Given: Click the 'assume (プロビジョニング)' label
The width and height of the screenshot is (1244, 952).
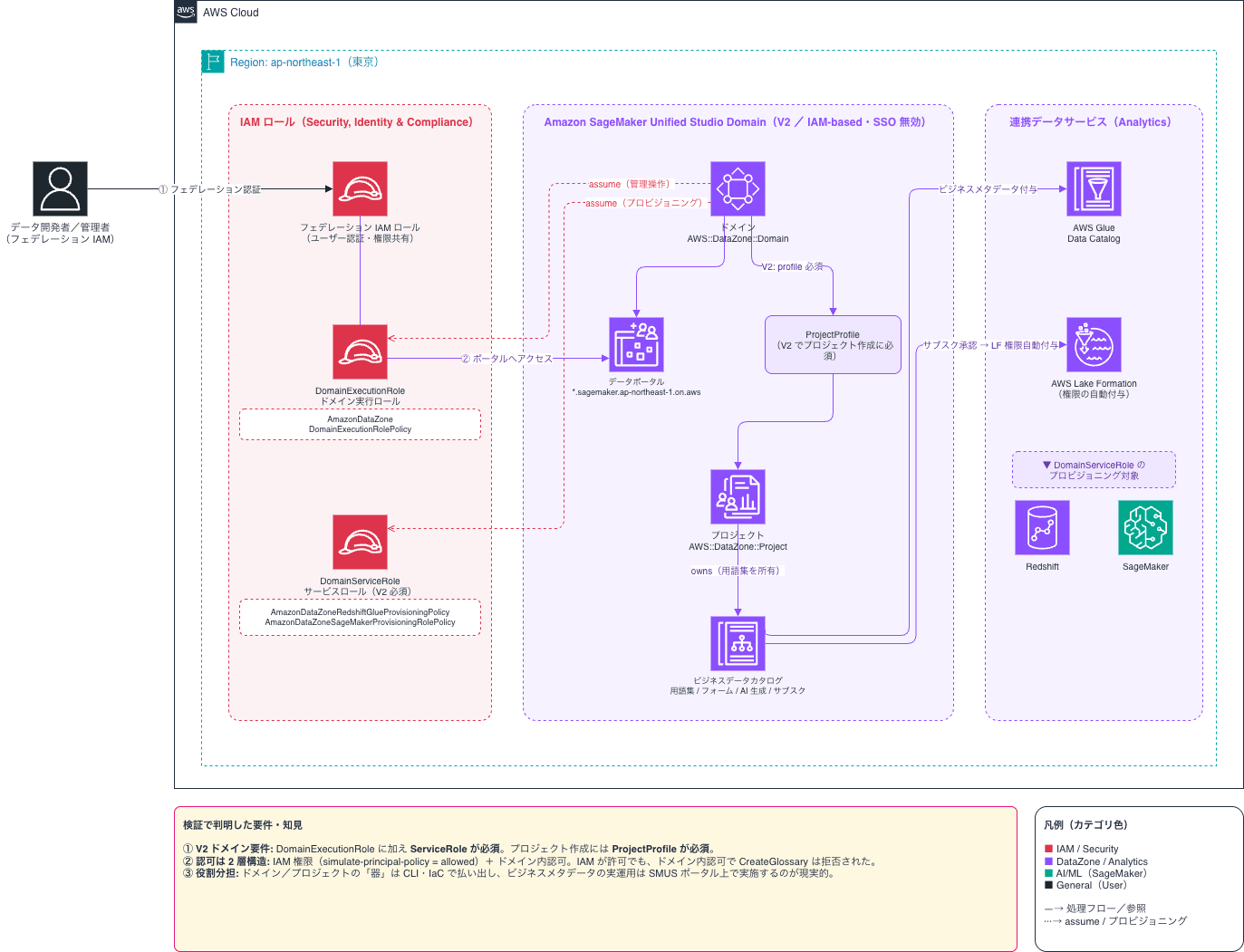Looking at the screenshot, I should [x=643, y=203].
